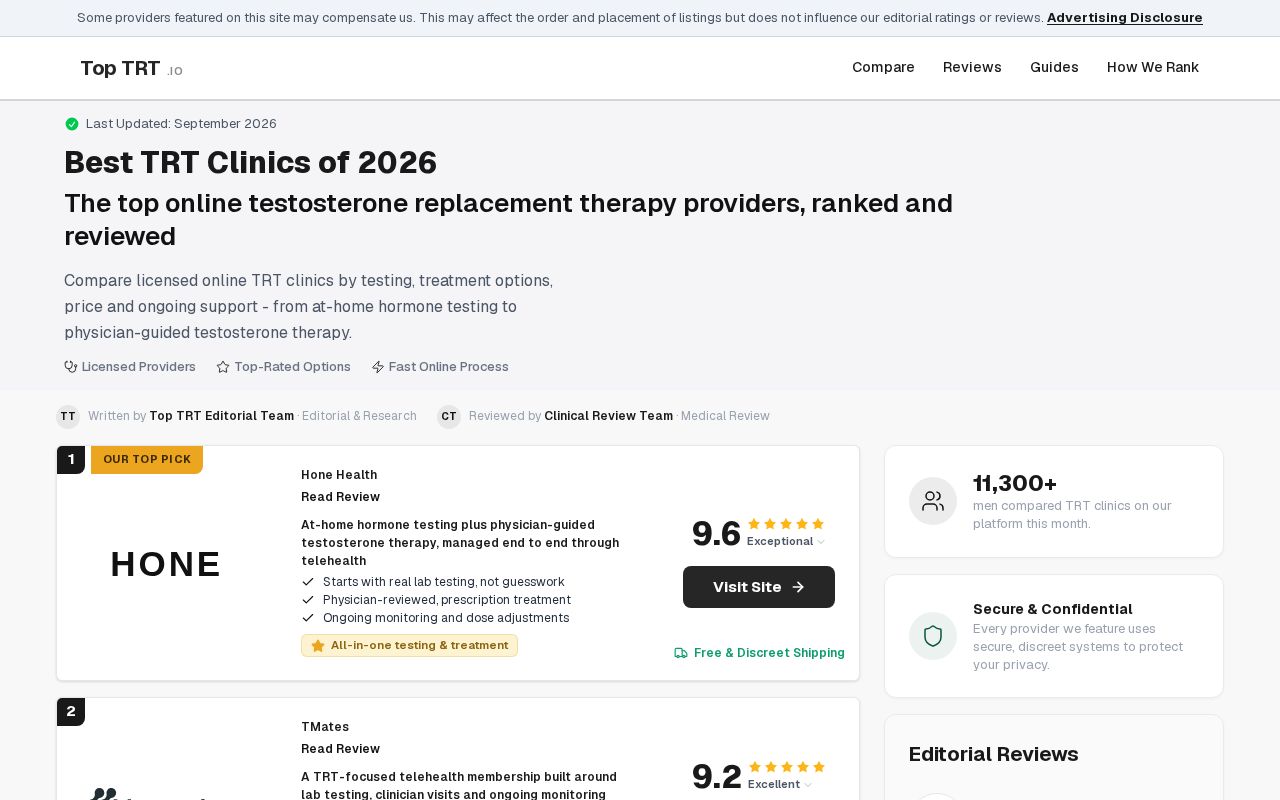
Task: Click the rank 1 number badge
Action: tap(71, 460)
